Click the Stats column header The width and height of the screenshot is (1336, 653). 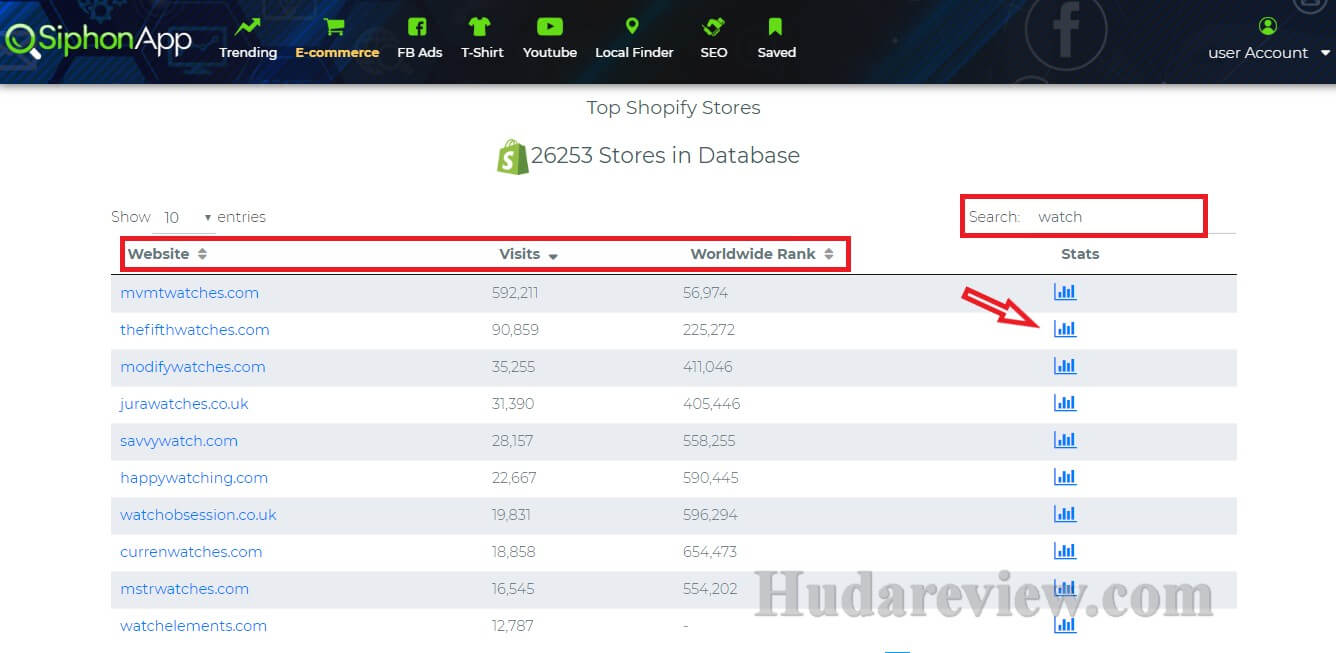(x=1080, y=254)
